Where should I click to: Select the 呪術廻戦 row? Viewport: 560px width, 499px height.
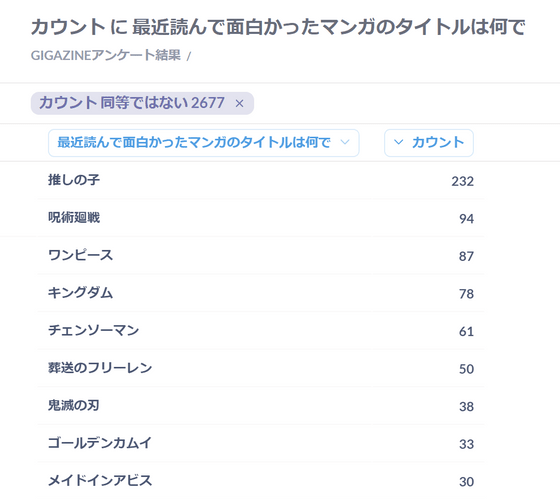point(261,218)
